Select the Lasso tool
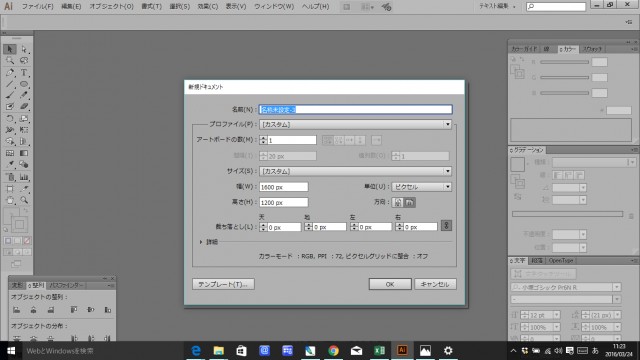Image resolution: width=640 pixels, height=360 pixels. tap(24, 61)
